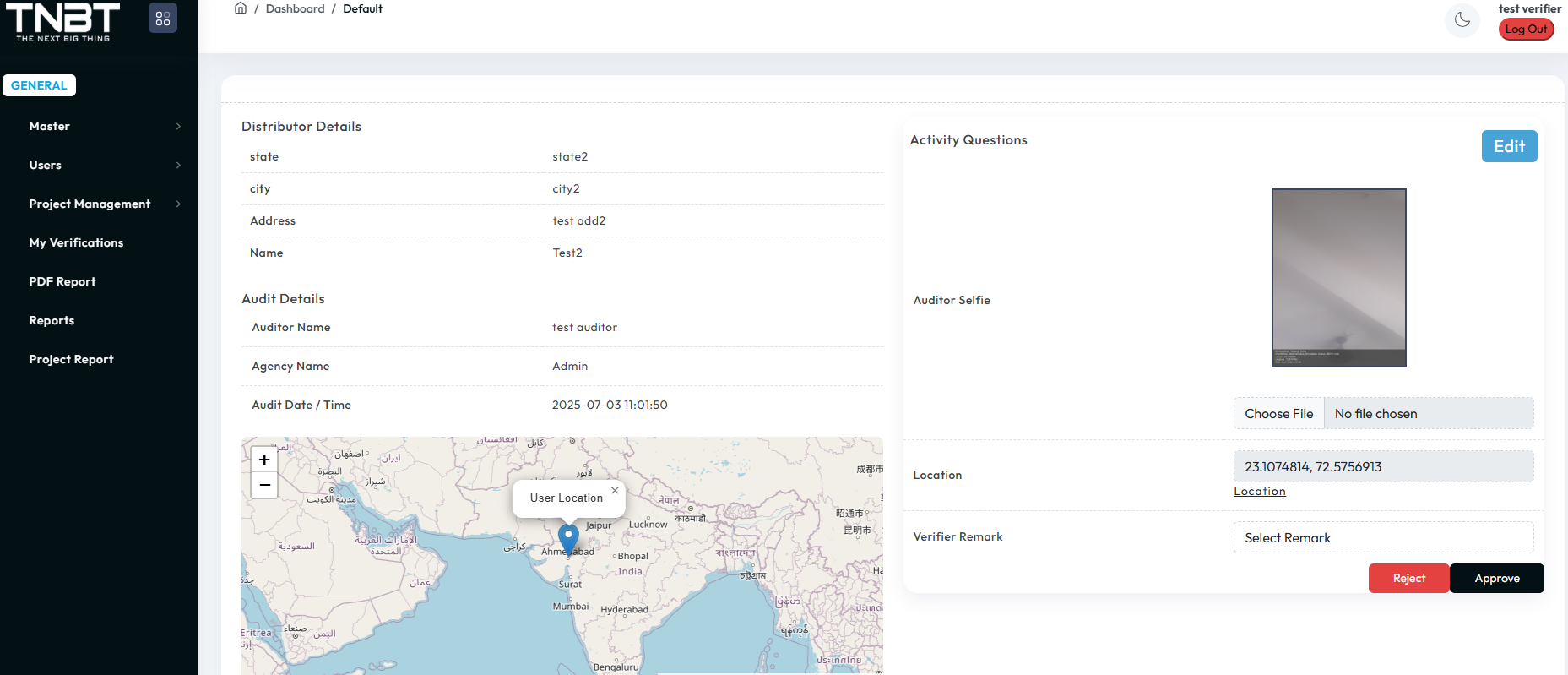Image resolution: width=1568 pixels, height=675 pixels.
Task: Open My Verifications page
Action: coord(76,242)
